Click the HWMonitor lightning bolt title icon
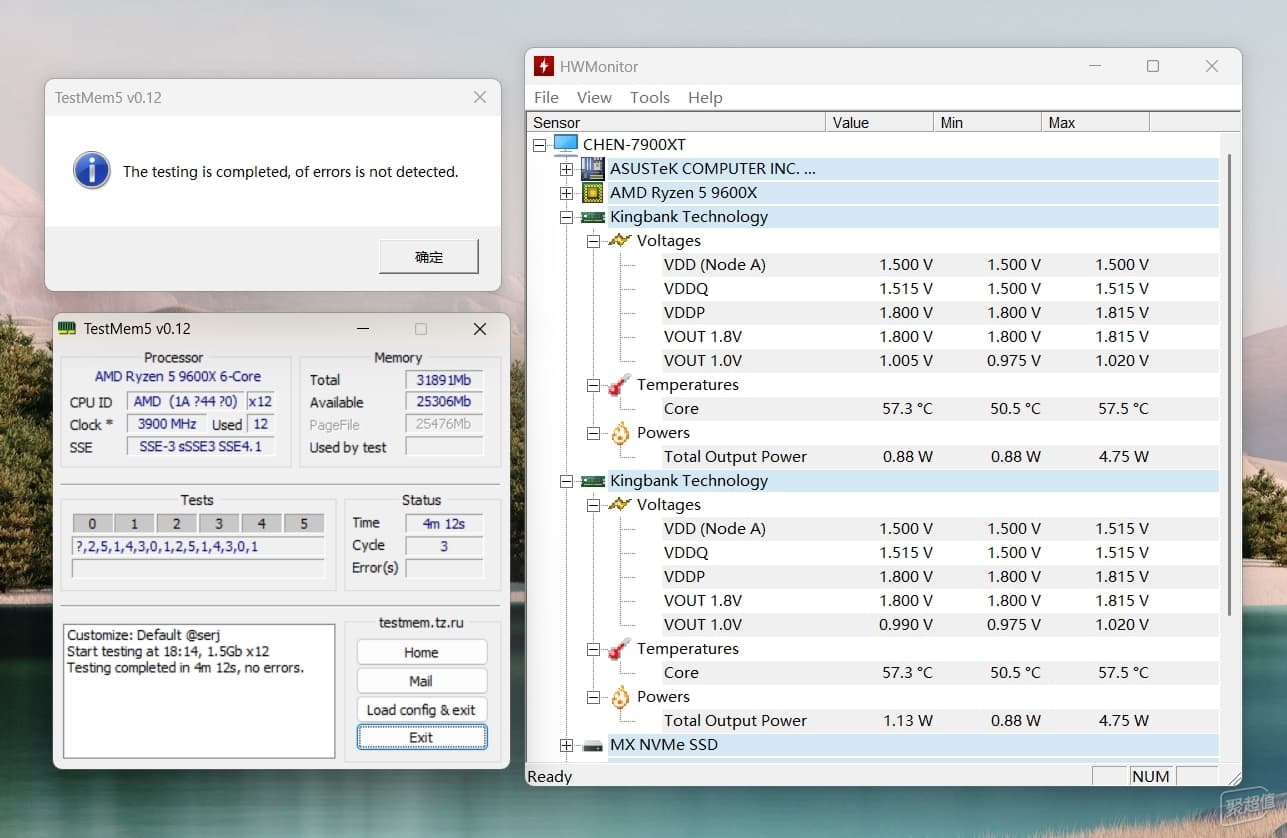Image resolution: width=1287 pixels, height=838 pixels. [543, 66]
